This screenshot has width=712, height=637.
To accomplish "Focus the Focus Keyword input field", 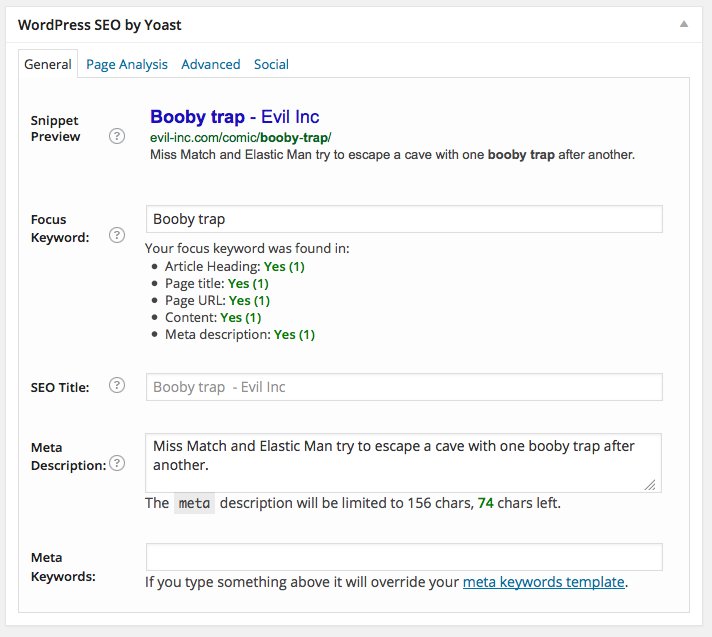I will point(403,219).
